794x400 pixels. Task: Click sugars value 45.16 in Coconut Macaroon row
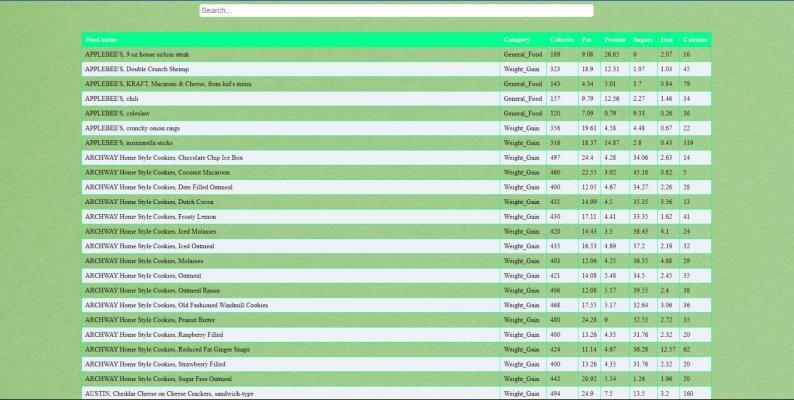(640, 172)
